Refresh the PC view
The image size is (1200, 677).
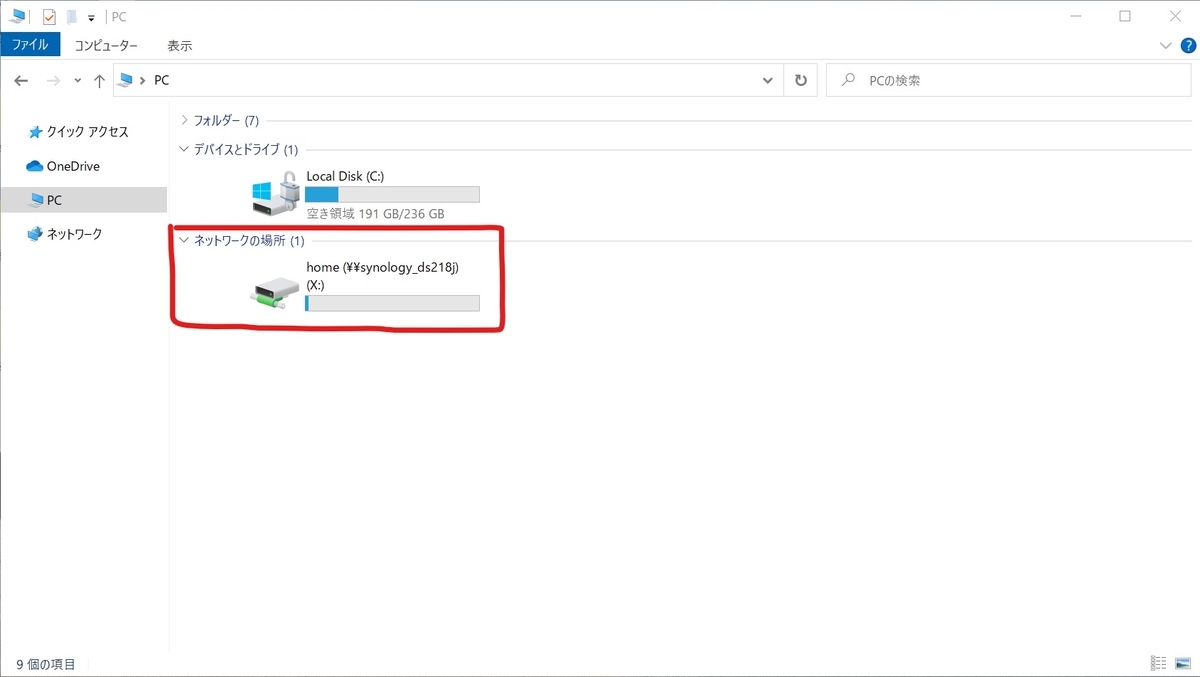(x=800, y=81)
